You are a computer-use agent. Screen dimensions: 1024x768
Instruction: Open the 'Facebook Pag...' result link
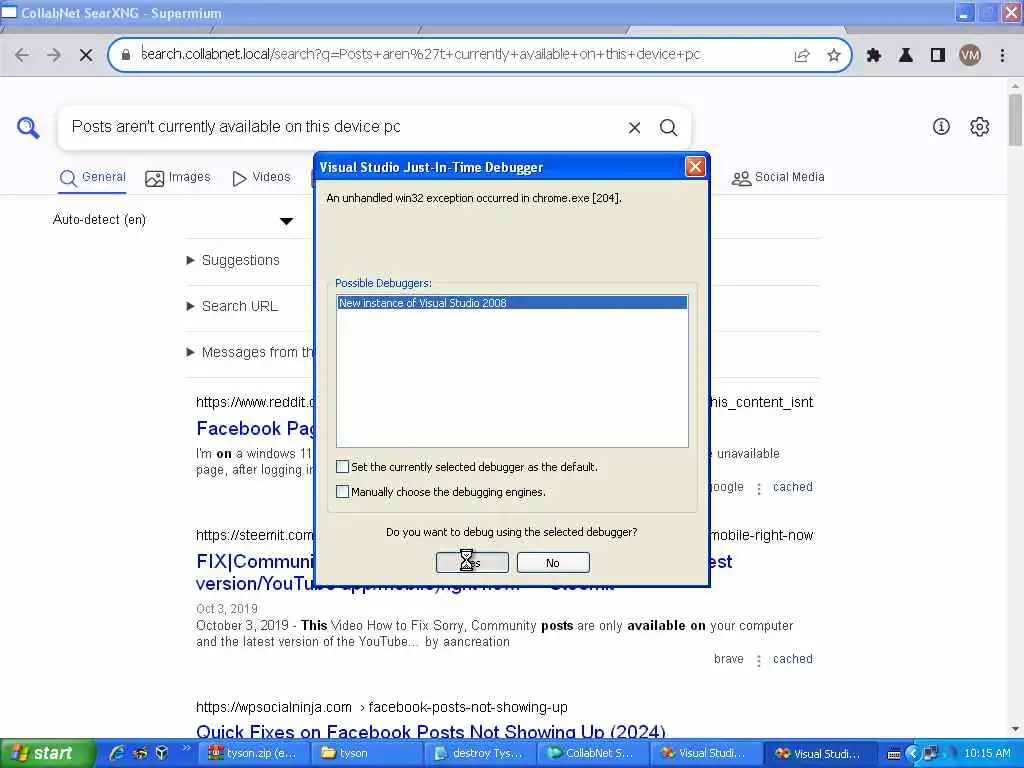coord(255,428)
